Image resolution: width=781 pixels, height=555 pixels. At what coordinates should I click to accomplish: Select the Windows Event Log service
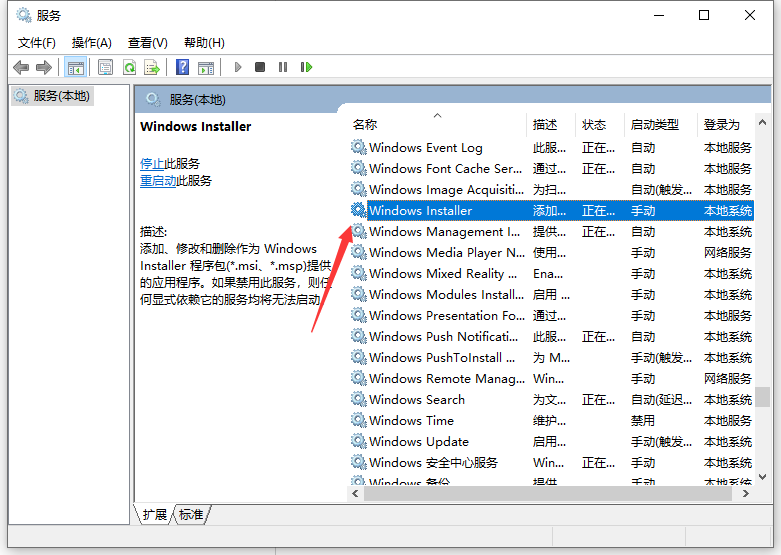pyautogui.click(x=425, y=148)
